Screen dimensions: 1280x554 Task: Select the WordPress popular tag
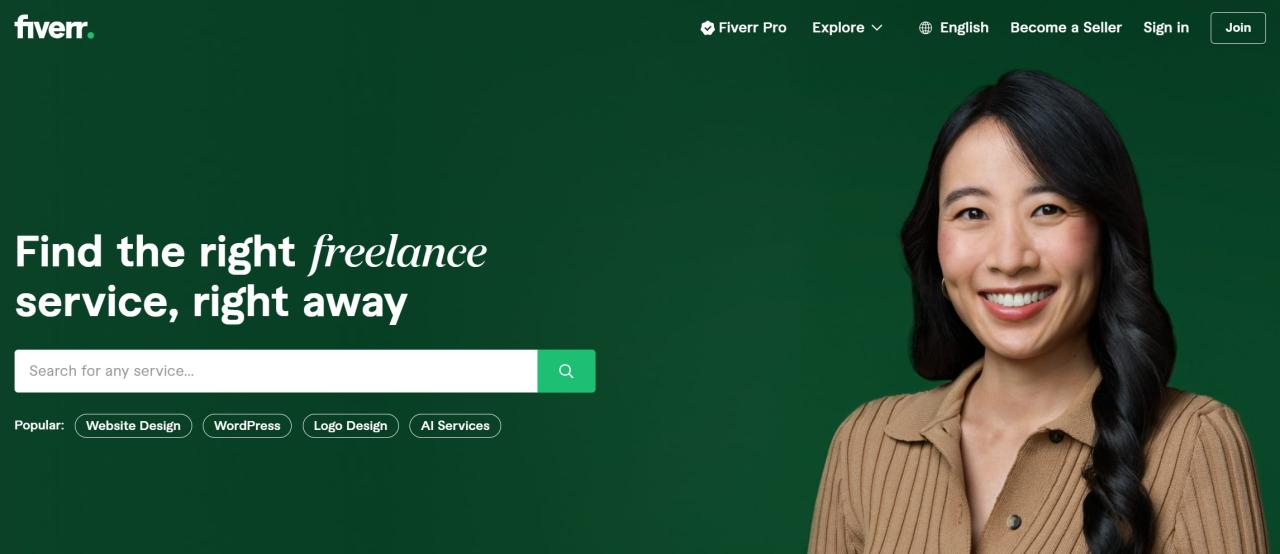tap(247, 426)
